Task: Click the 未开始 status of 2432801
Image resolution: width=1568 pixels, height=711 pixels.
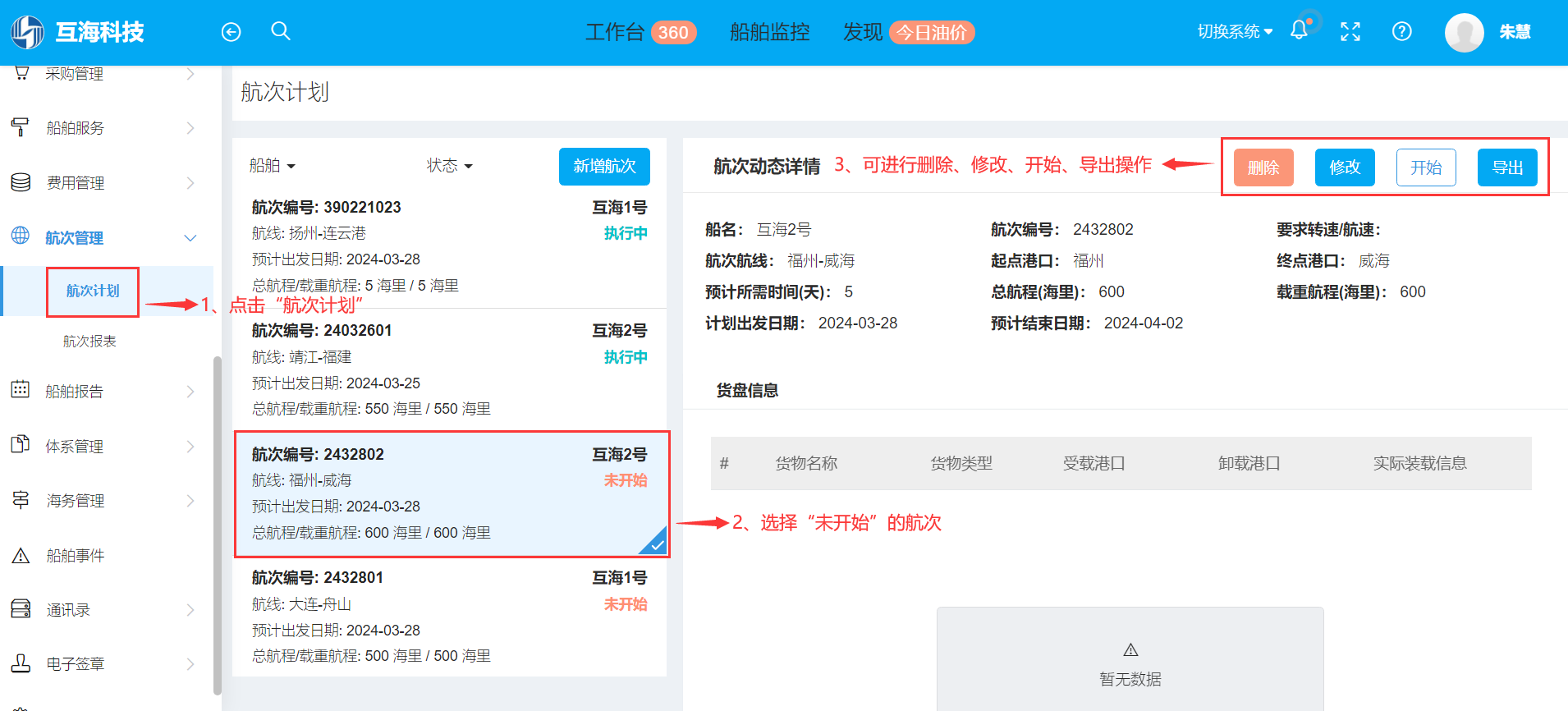Action: pos(626,604)
